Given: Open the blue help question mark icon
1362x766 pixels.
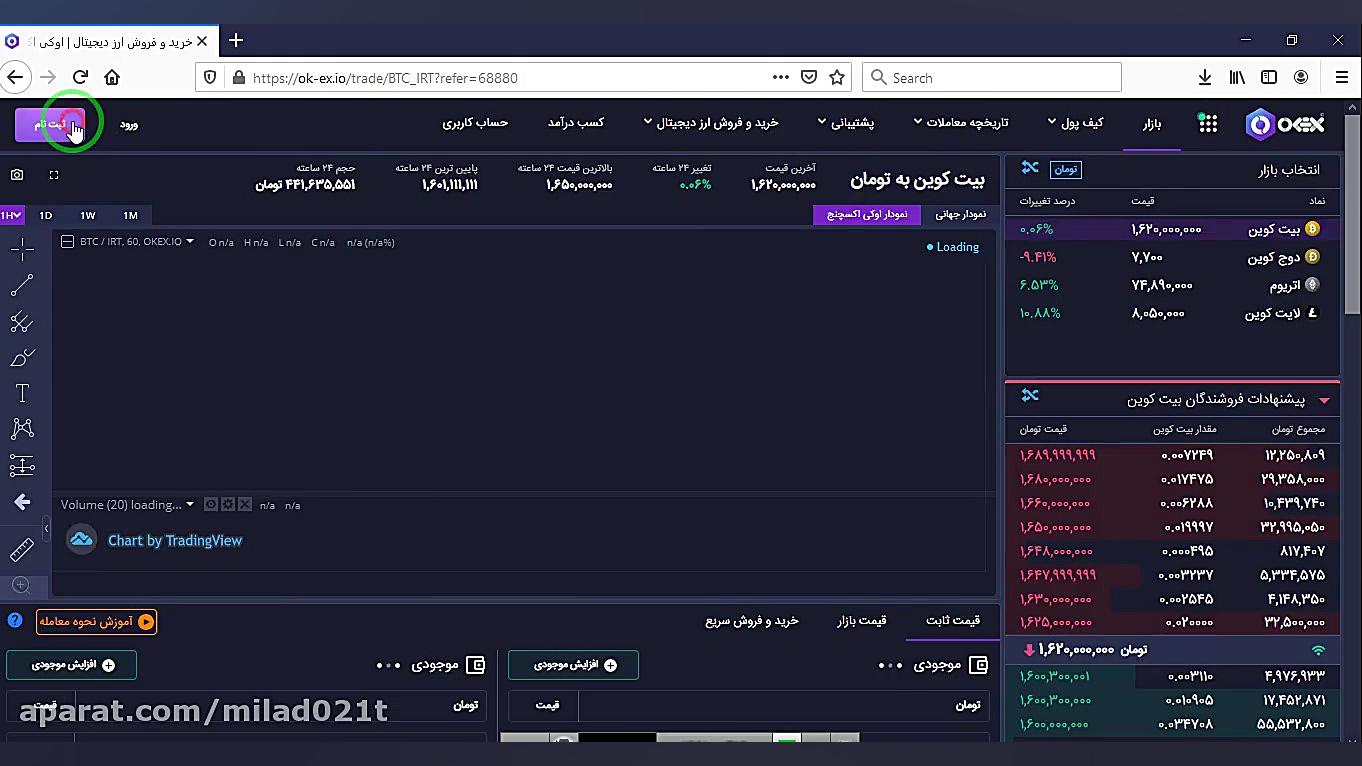Looking at the screenshot, I should 15,620.
